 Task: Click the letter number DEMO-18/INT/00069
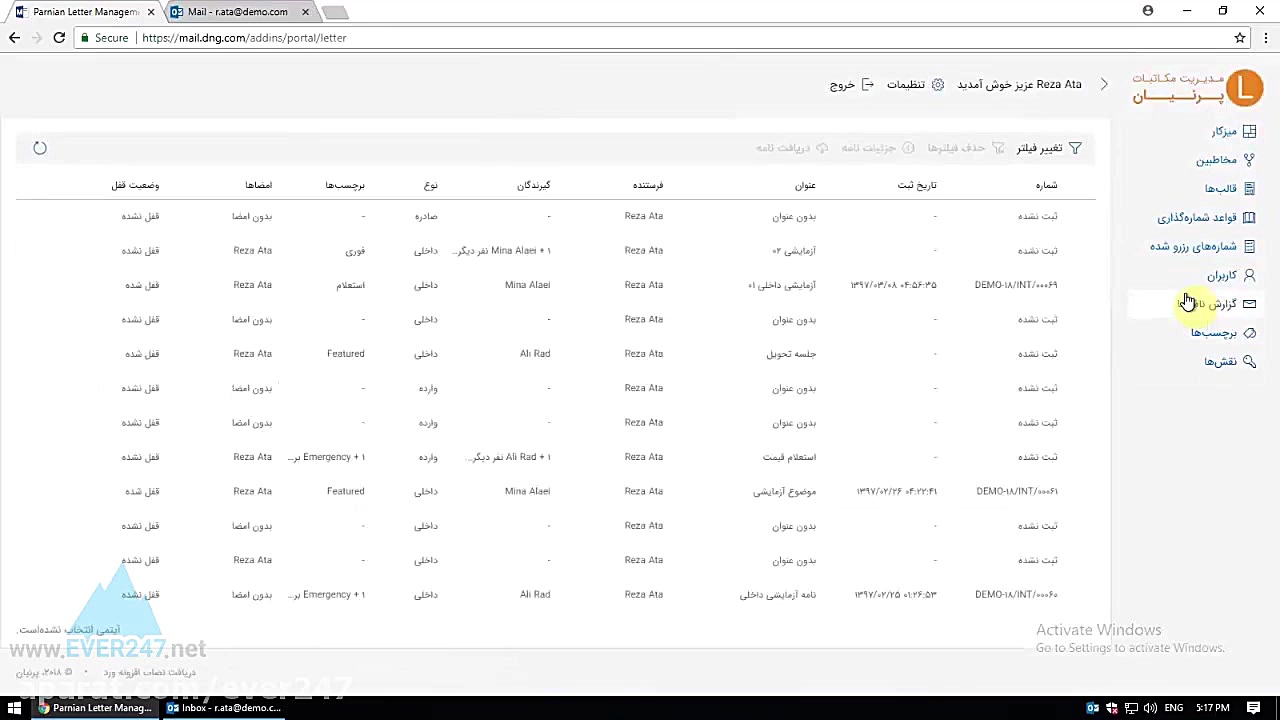point(1016,285)
